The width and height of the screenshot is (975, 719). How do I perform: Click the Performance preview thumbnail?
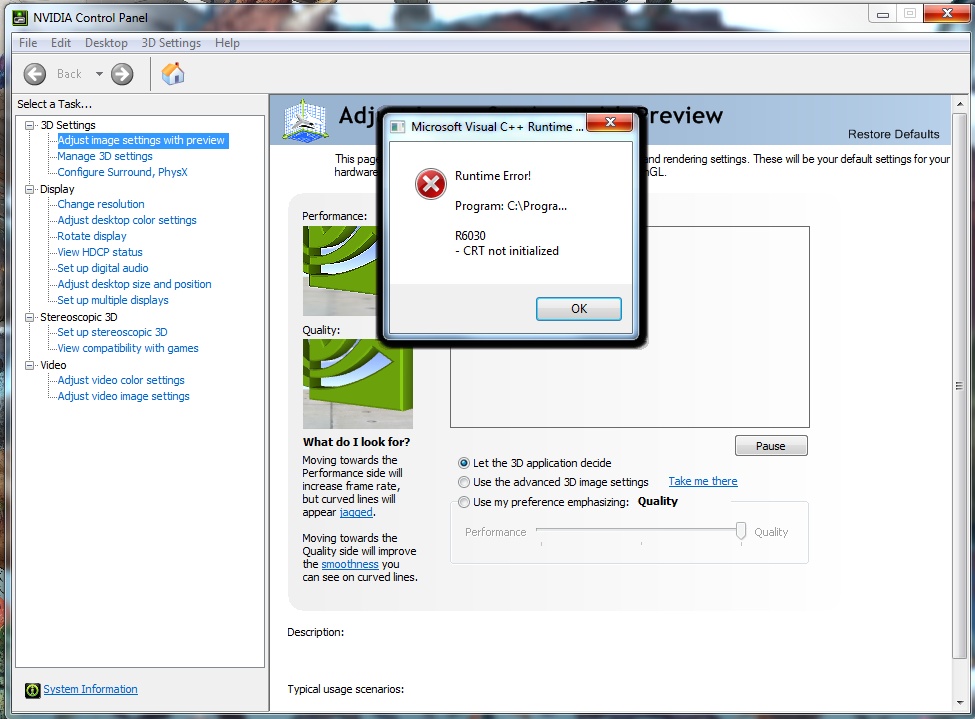(340, 271)
